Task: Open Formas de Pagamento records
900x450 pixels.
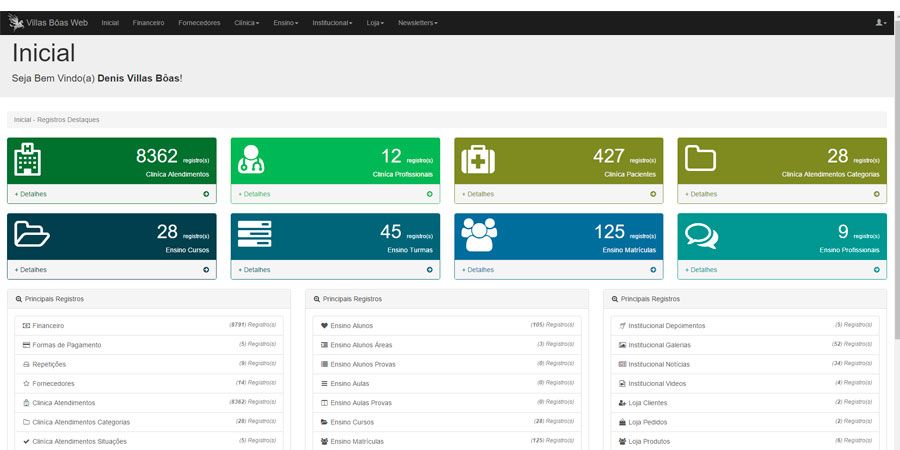Action: 68,345
